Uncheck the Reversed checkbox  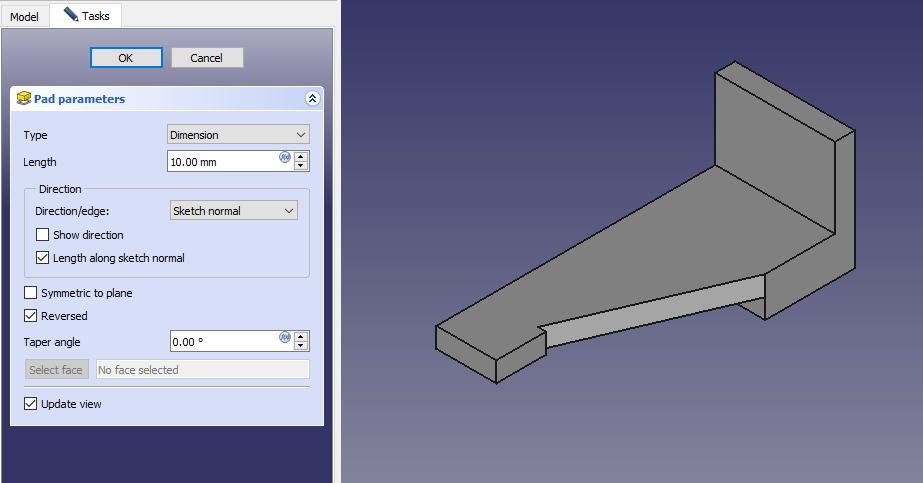coord(31,316)
